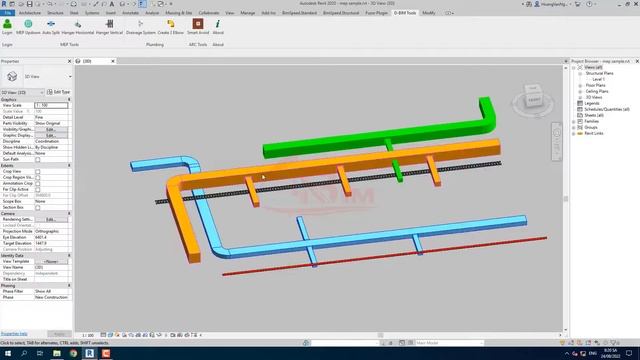
Task: Open the Properties help link
Action: click(14, 334)
